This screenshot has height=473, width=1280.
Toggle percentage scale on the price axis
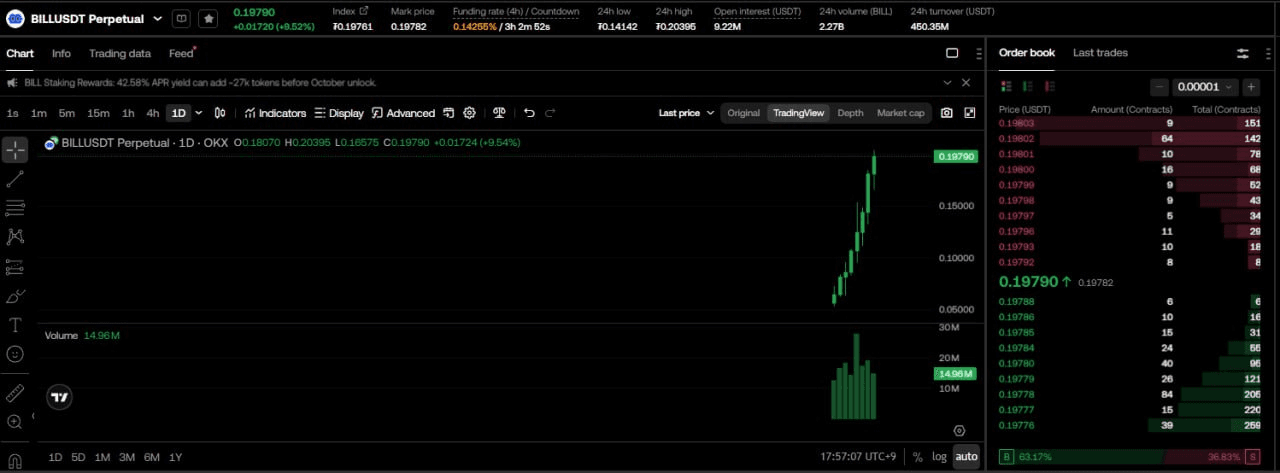pos(918,457)
